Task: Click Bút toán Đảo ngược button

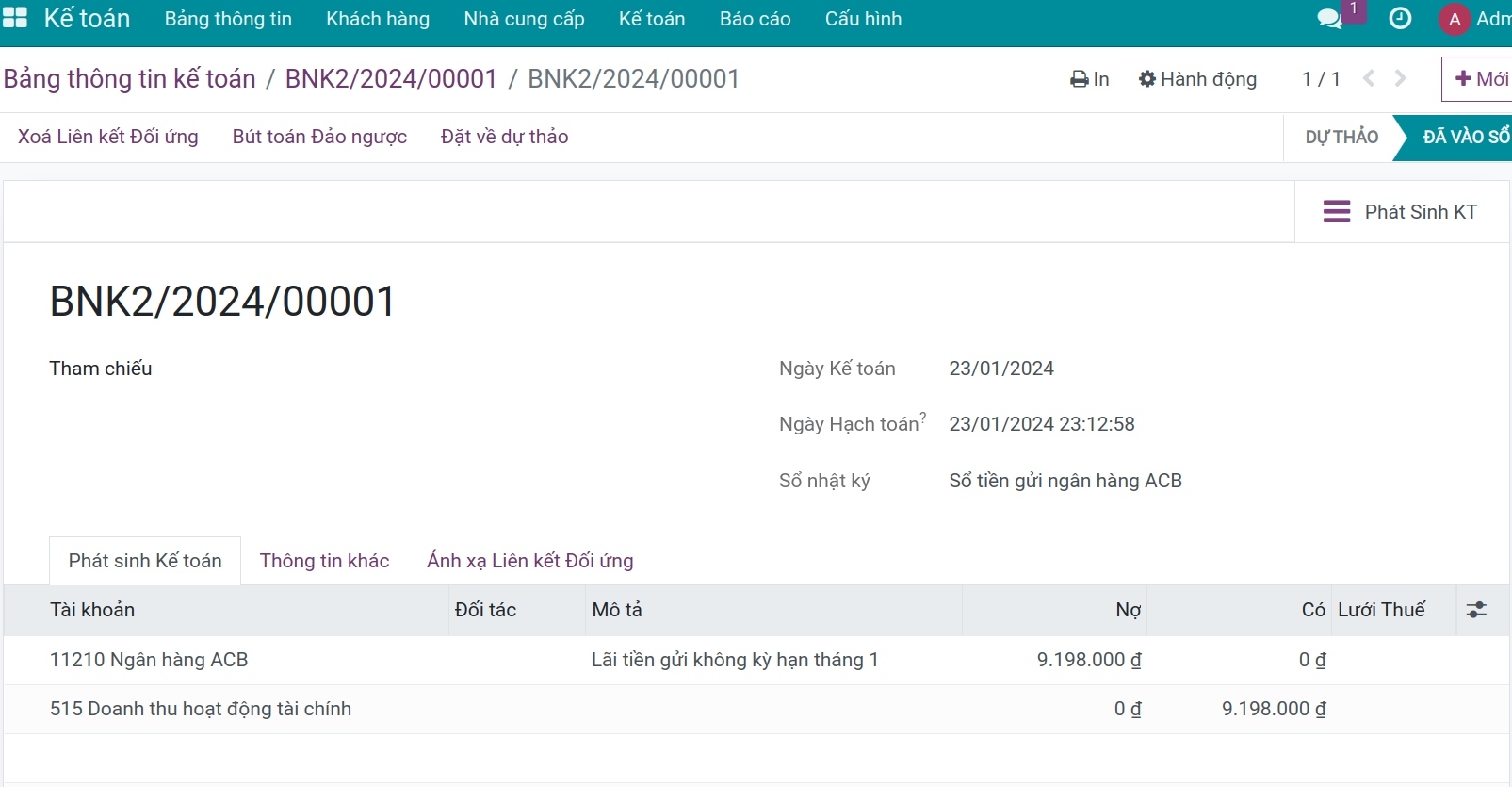Action: point(319,137)
